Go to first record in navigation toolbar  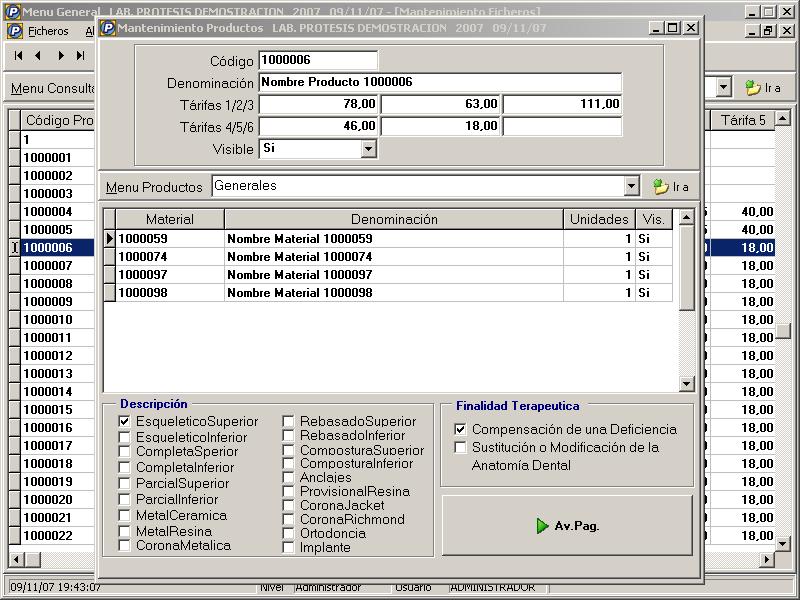coord(18,56)
